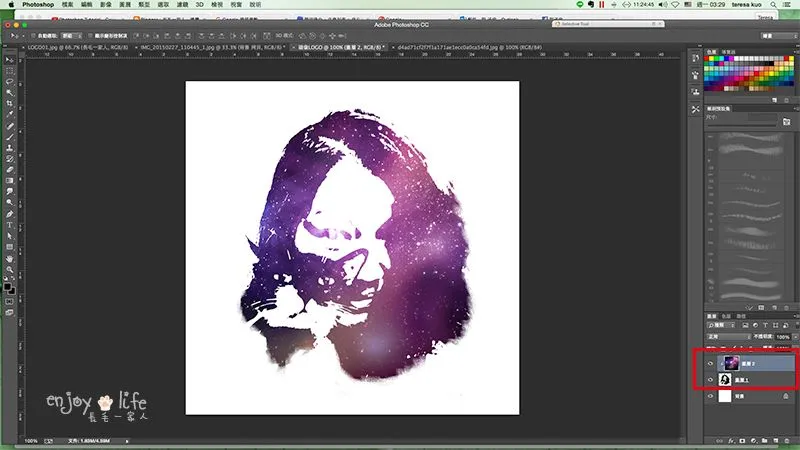Viewport: 800px width, 450px height.
Task: Click the add layer style fx icon
Action: pyautogui.click(x=731, y=440)
